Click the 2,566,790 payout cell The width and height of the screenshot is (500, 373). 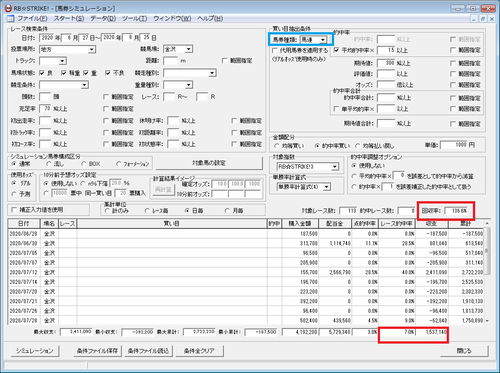point(335,272)
